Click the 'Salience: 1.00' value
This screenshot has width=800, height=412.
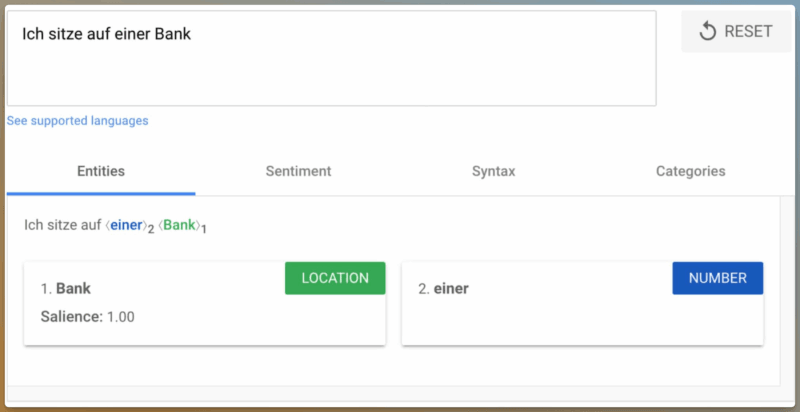87,317
